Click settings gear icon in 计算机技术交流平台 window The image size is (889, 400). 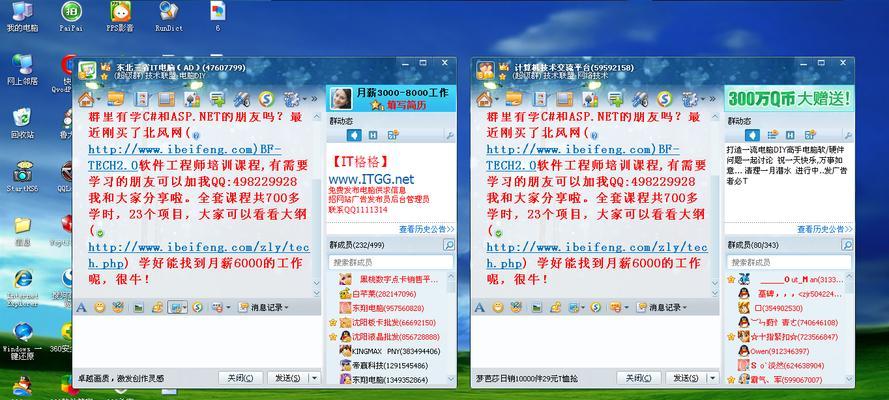689,100
